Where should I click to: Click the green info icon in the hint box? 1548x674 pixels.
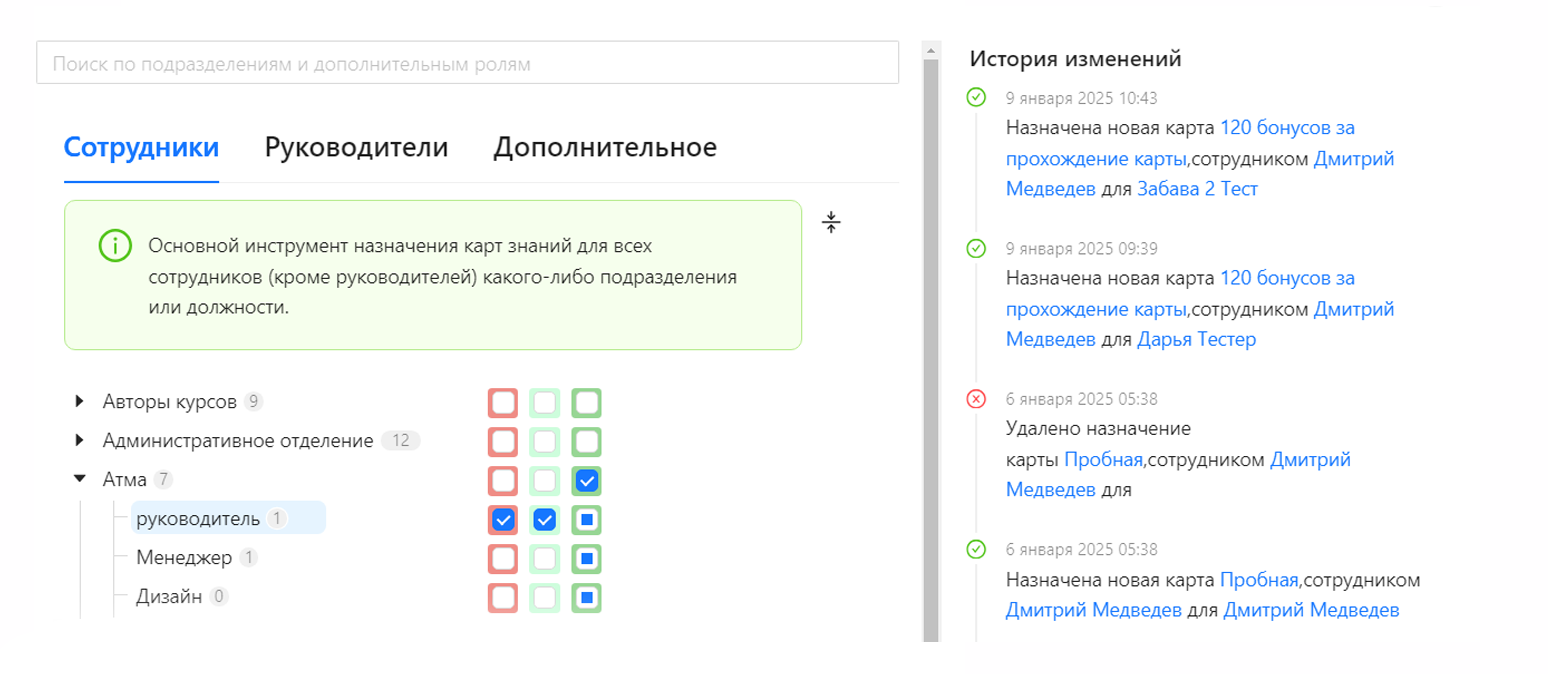pyautogui.click(x=115, y=246)
